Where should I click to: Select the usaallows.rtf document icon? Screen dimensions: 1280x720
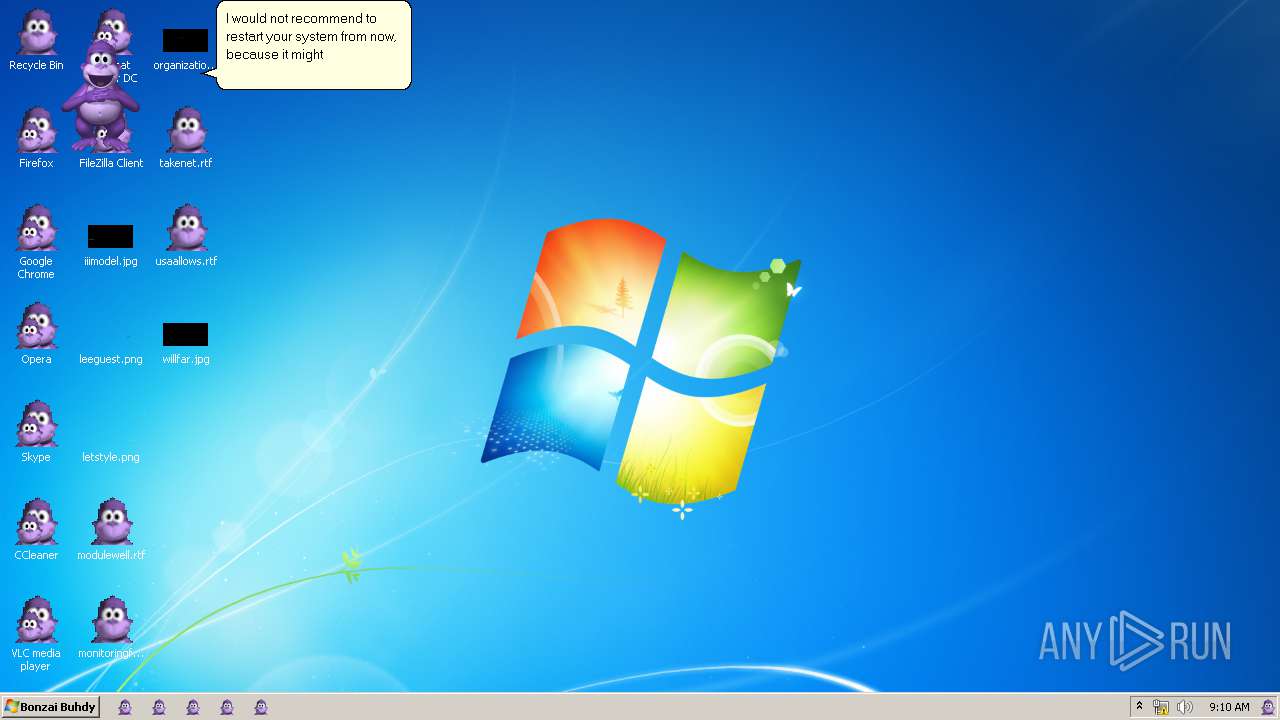186,229
